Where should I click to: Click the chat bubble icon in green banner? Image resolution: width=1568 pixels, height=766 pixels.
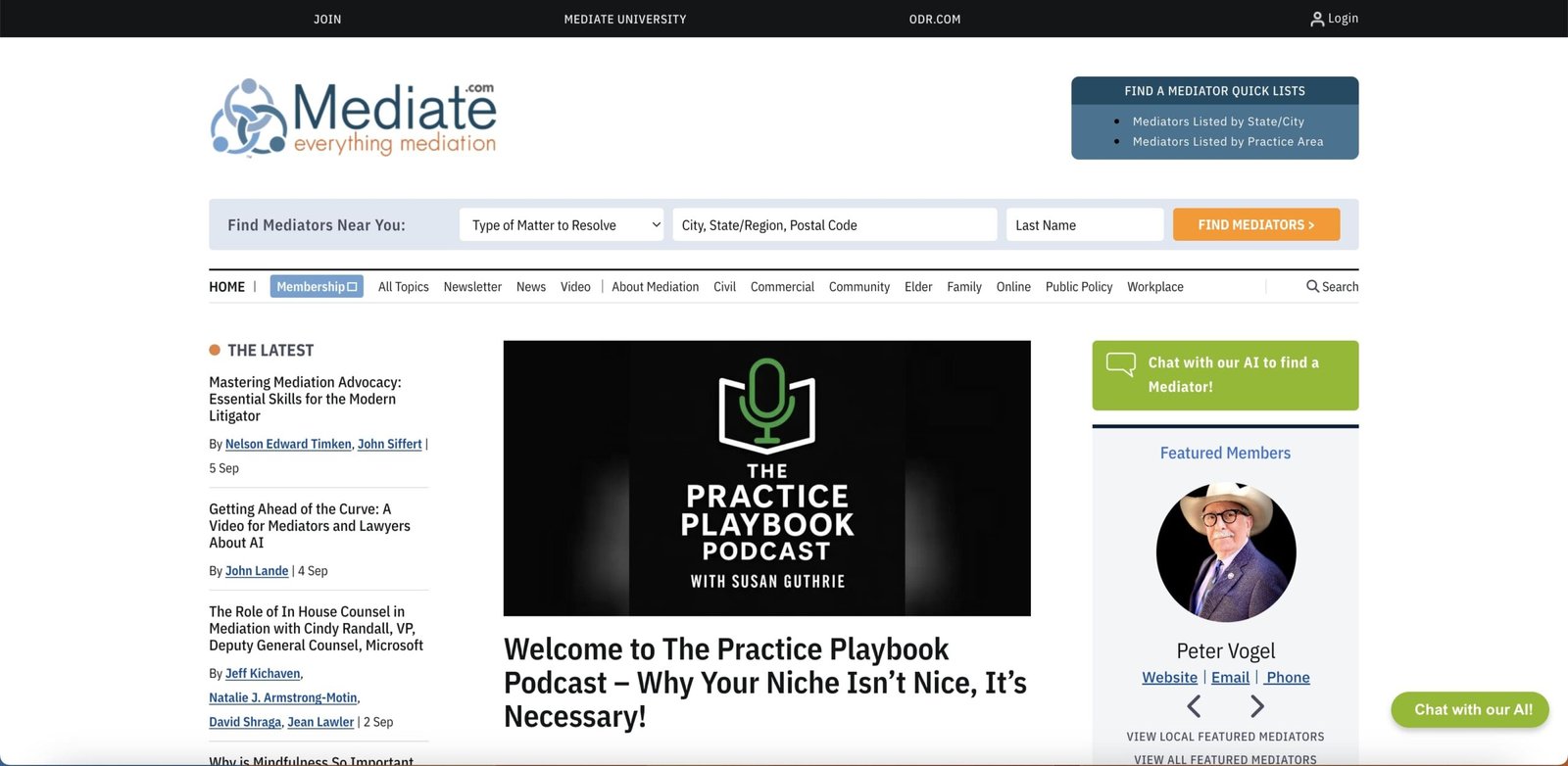(x=1120, y=364)
